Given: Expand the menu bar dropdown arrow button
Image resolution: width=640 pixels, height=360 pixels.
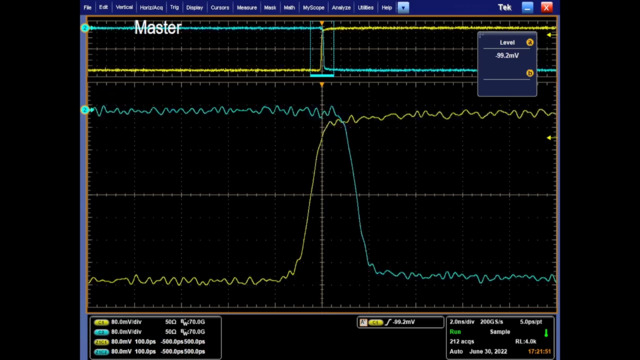Looking at the screenshot, I should (x=403, y=7).
